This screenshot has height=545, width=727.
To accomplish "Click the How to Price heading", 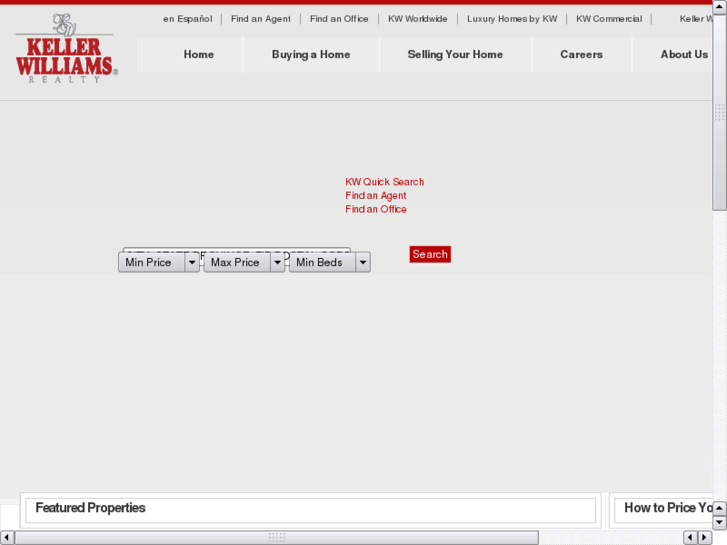I will (668, 508).
